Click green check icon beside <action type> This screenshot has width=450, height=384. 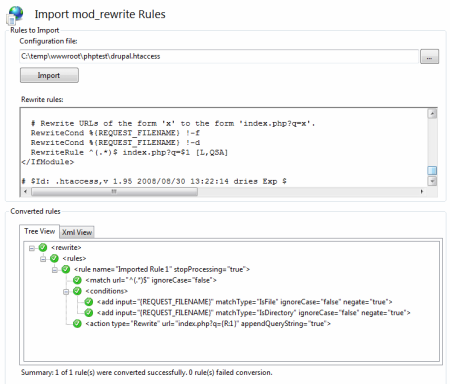click(77, 324)
